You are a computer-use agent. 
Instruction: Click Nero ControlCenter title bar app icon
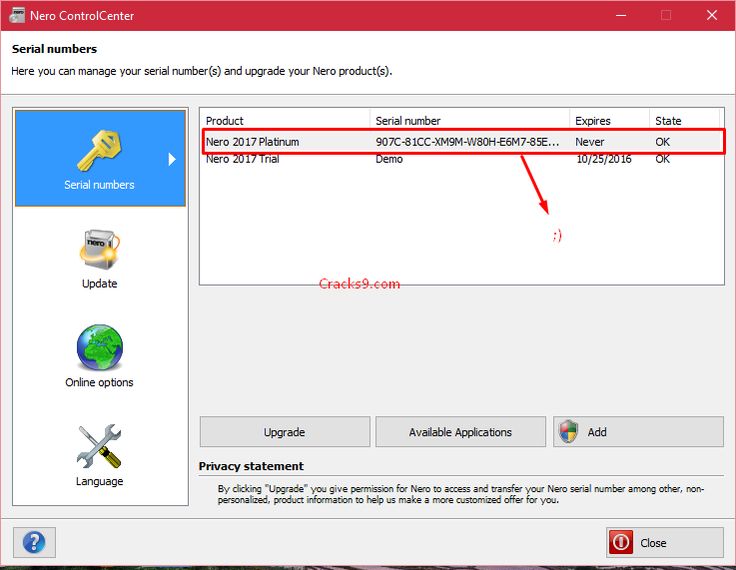pyautogui.click(x=17, y=15)
